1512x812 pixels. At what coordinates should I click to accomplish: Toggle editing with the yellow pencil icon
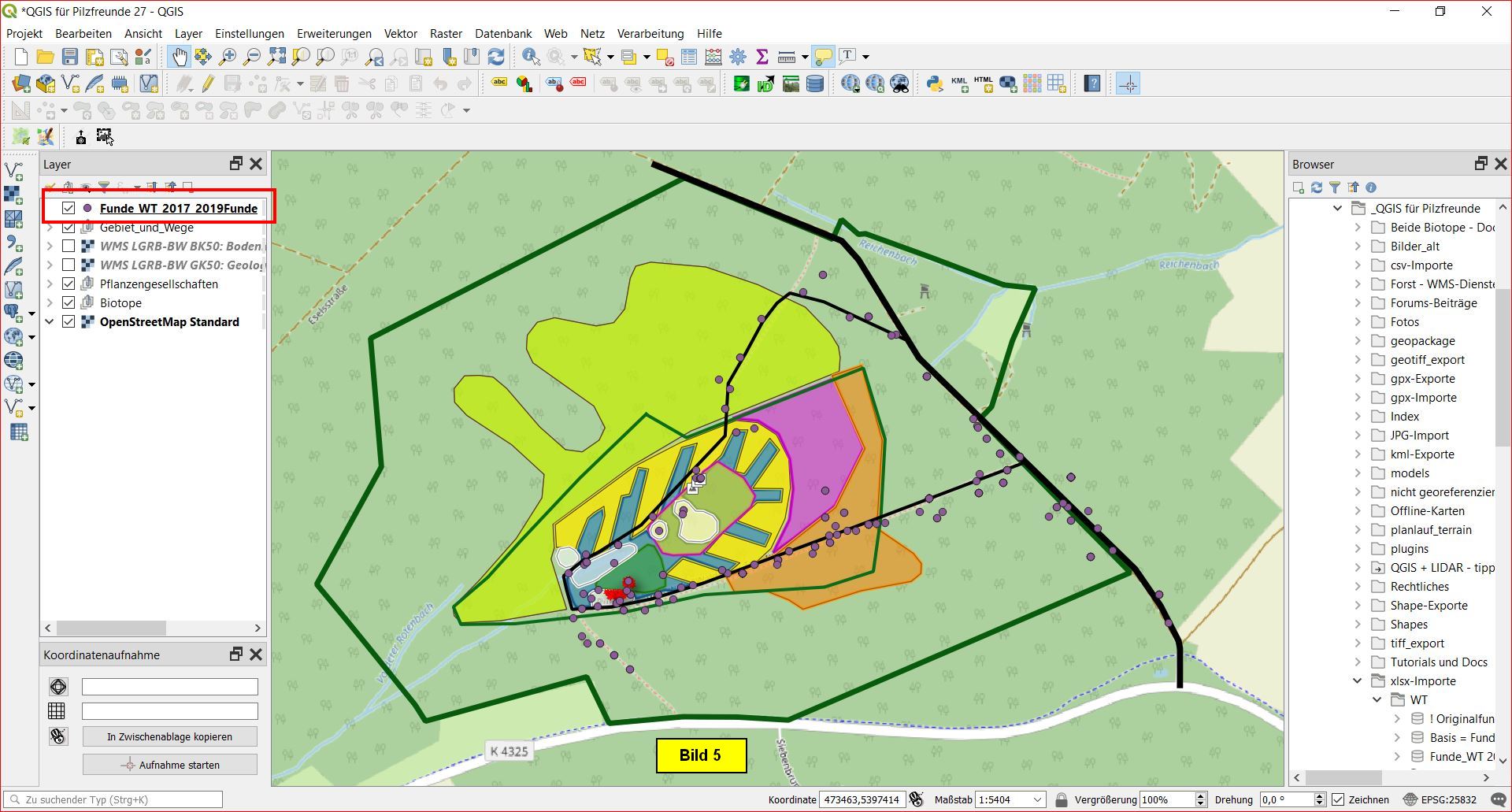click(208, 83)
